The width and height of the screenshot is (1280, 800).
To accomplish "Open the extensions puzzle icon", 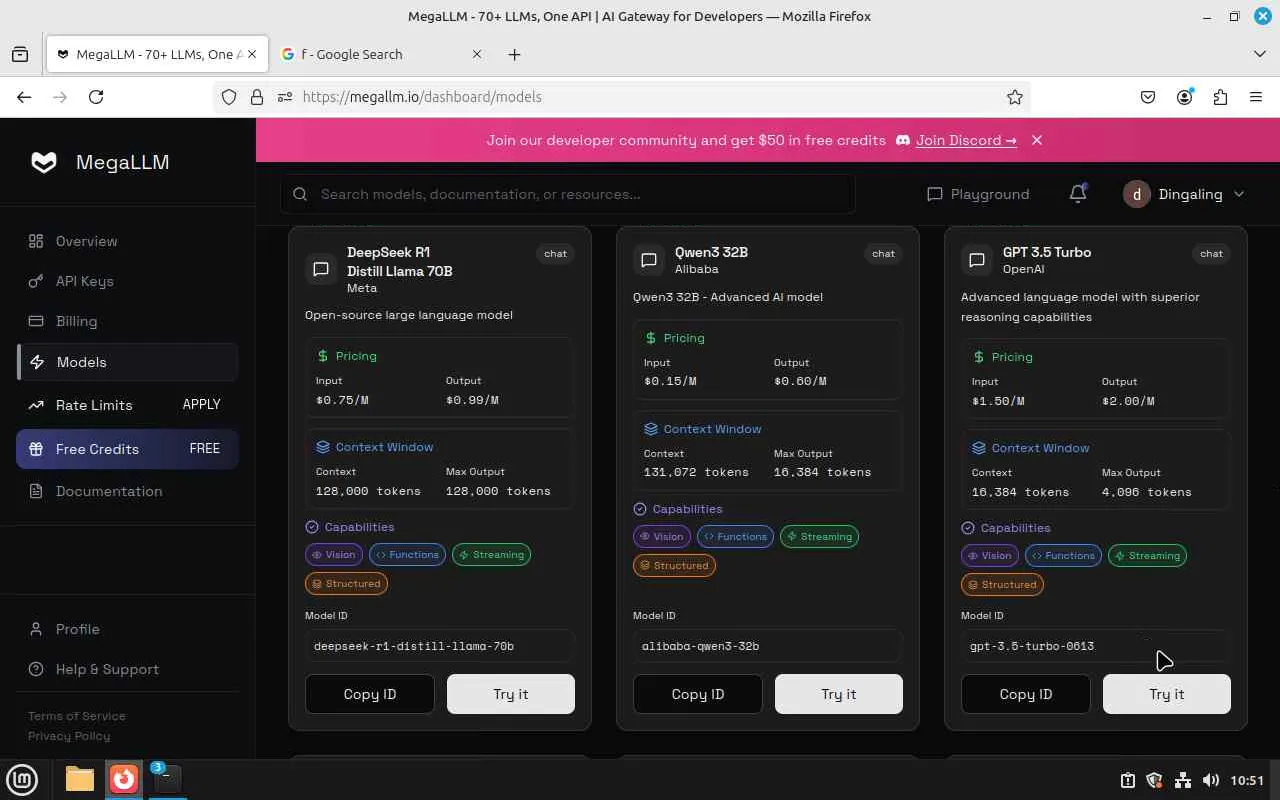I will 1220,97.
